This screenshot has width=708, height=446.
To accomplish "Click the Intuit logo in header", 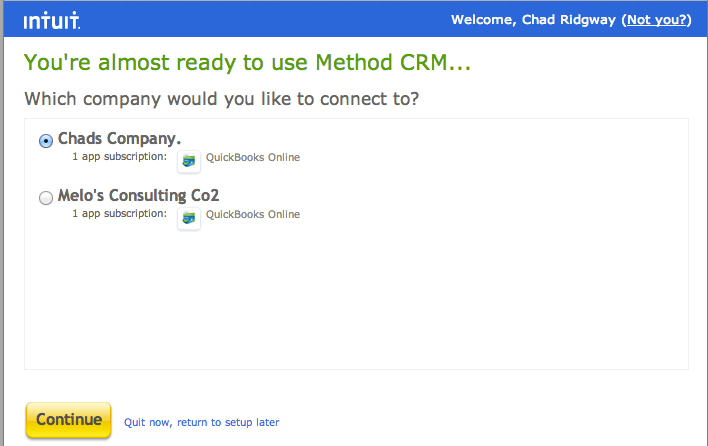I will [x=52, y=20].
